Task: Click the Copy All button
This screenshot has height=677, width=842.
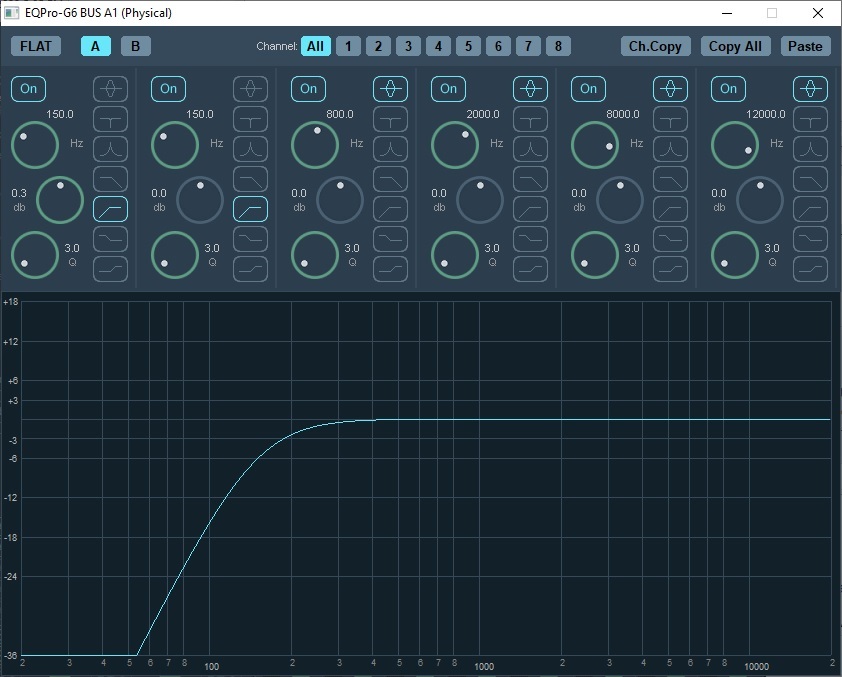Action: click(735, 45)
